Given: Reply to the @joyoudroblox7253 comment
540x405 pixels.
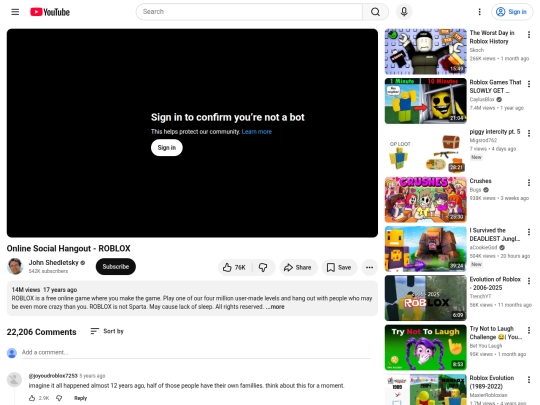Looking at the screenshot, I should click(81, 398).
